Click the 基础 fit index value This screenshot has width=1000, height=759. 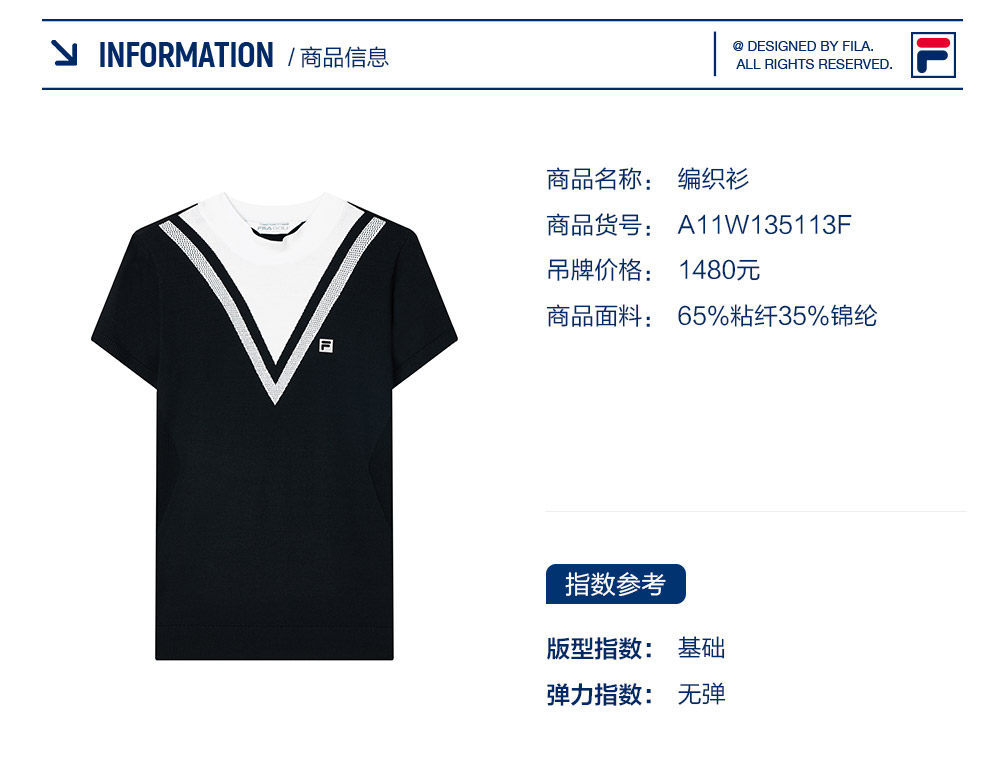click(x=701, y=649)
